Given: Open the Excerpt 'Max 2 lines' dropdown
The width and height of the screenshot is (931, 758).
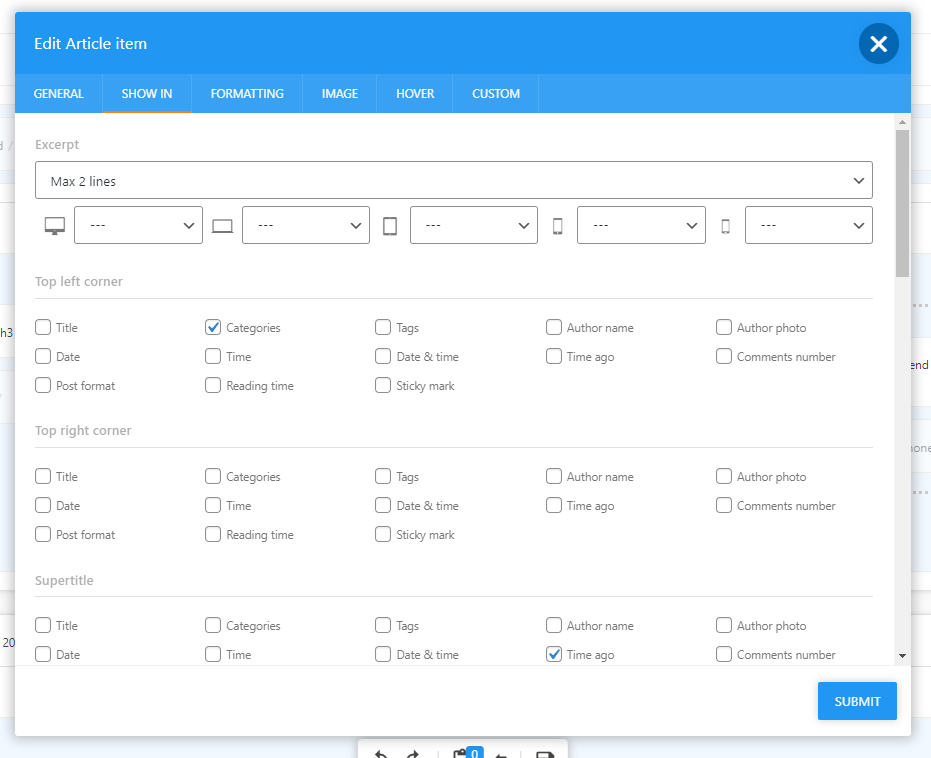Looking at the screenshot, I should (453, 181).
